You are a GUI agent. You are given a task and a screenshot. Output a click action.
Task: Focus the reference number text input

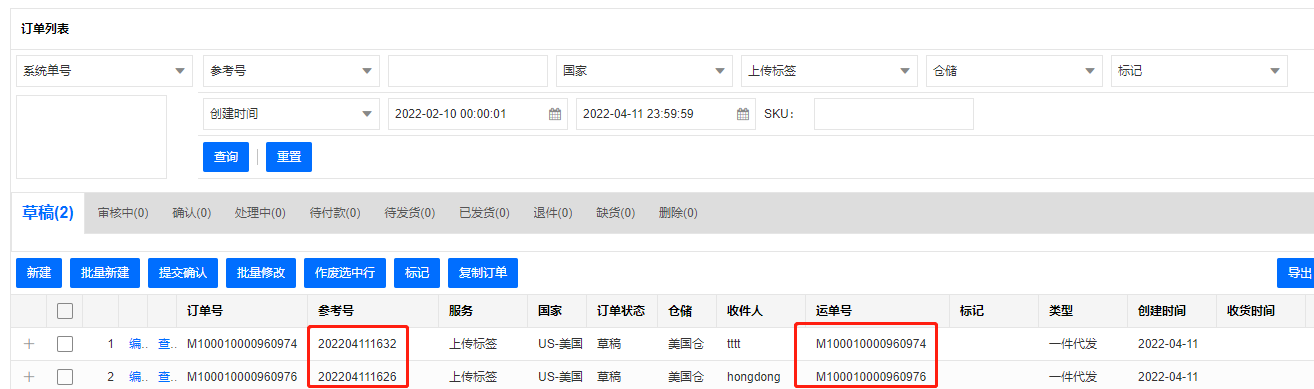468,71
